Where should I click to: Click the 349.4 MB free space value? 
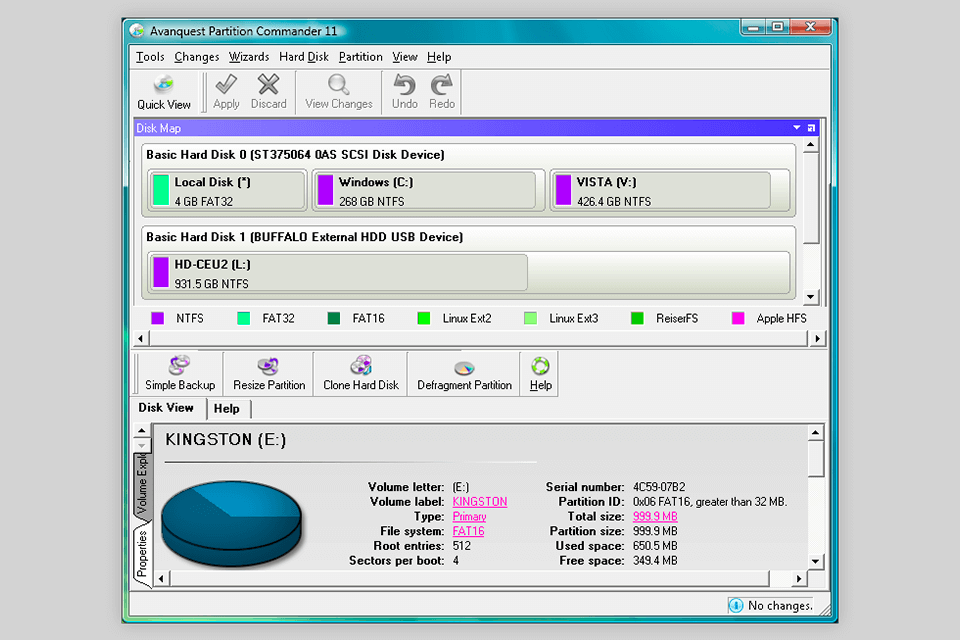(655, 560)
